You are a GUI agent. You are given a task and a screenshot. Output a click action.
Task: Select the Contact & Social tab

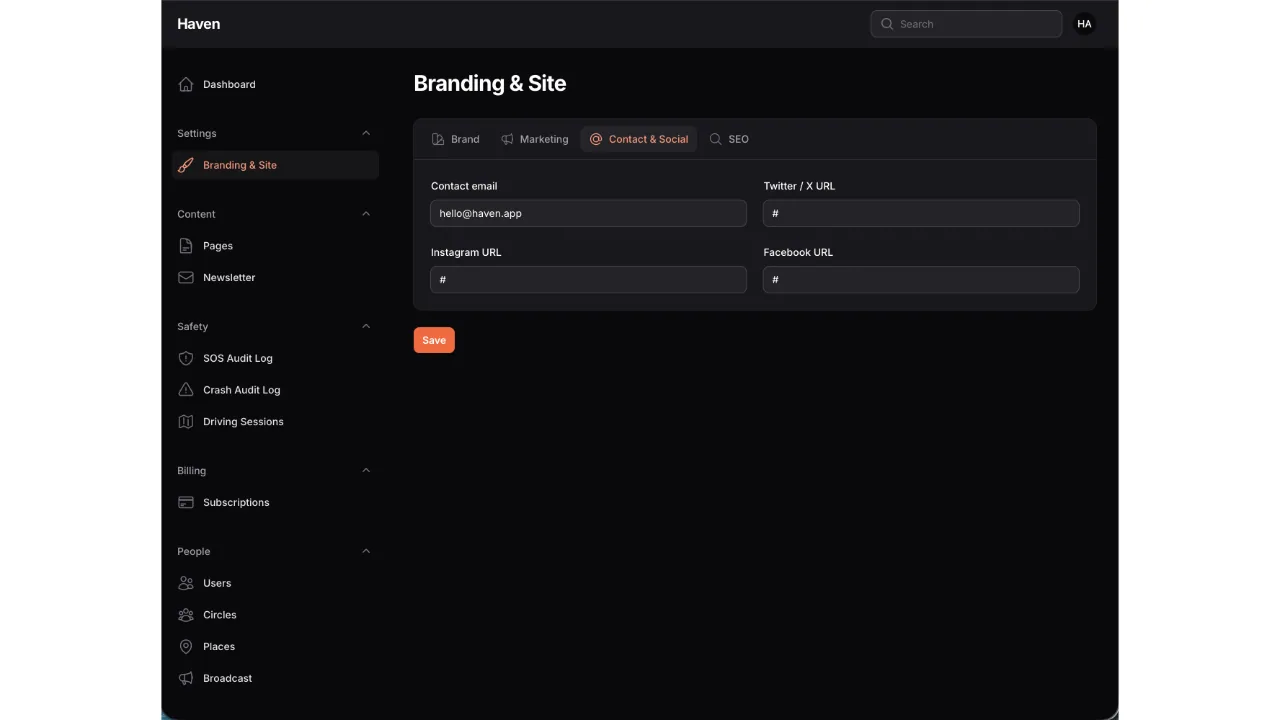pos(639,139)
